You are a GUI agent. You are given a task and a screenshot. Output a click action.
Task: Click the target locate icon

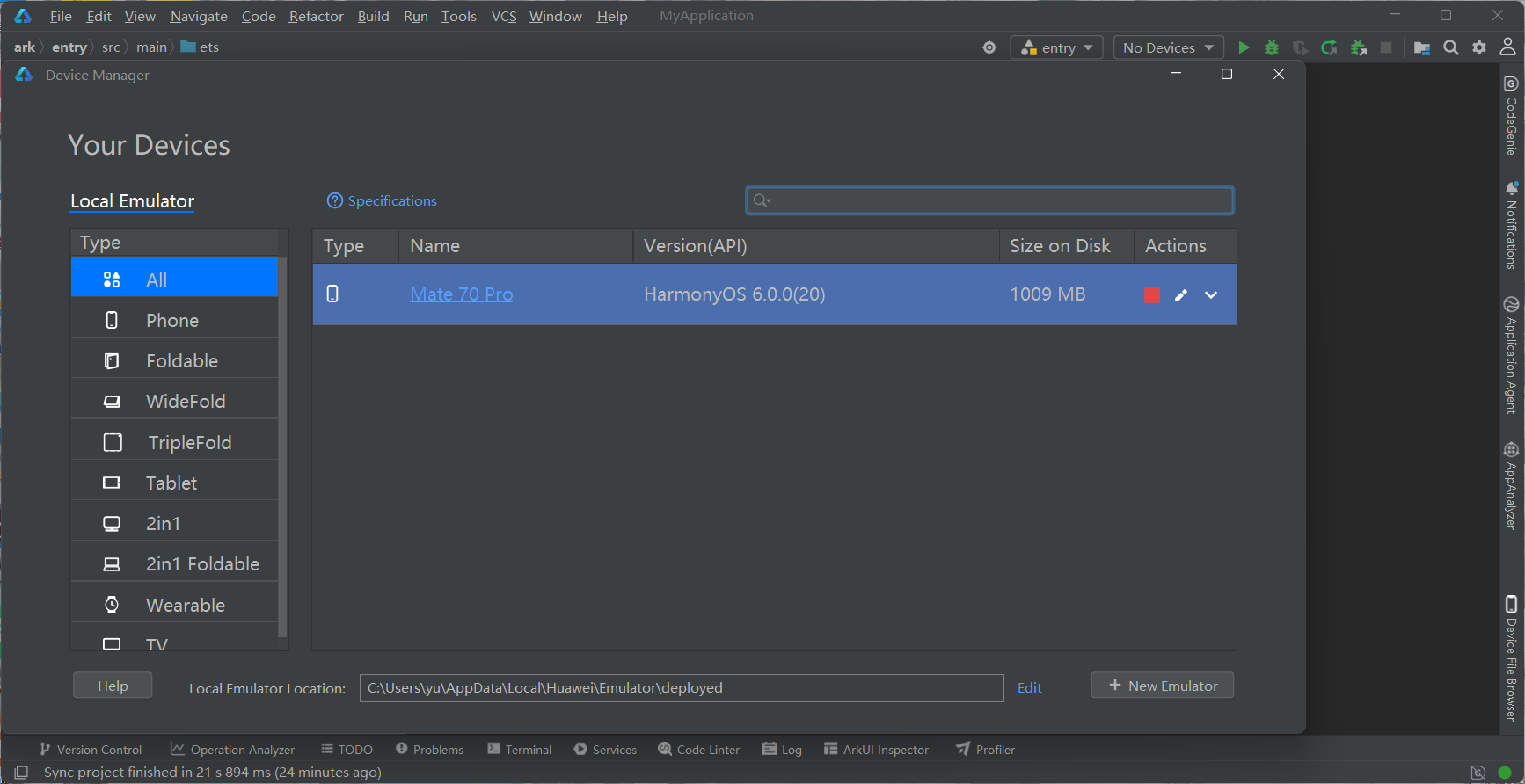click(989, 47)
